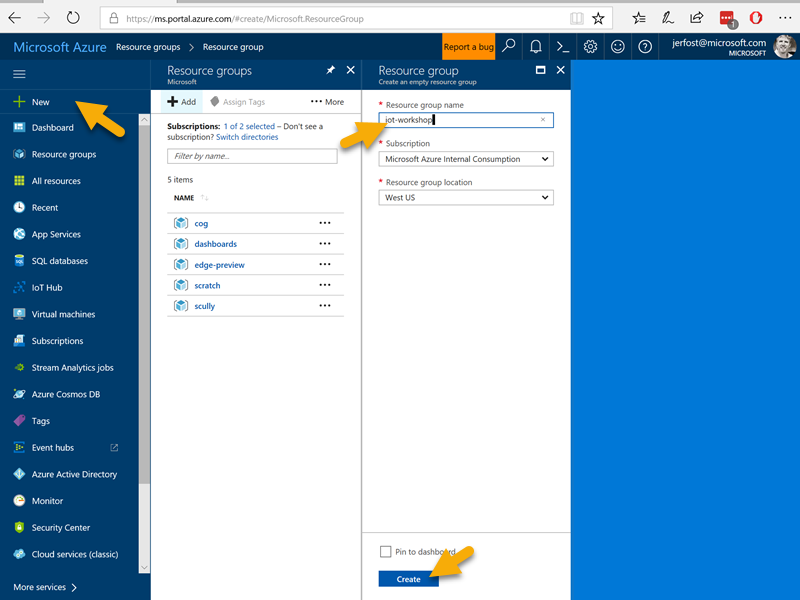Open the More commands menu
This screenshot has width=800, height=600.
(328, 102)
